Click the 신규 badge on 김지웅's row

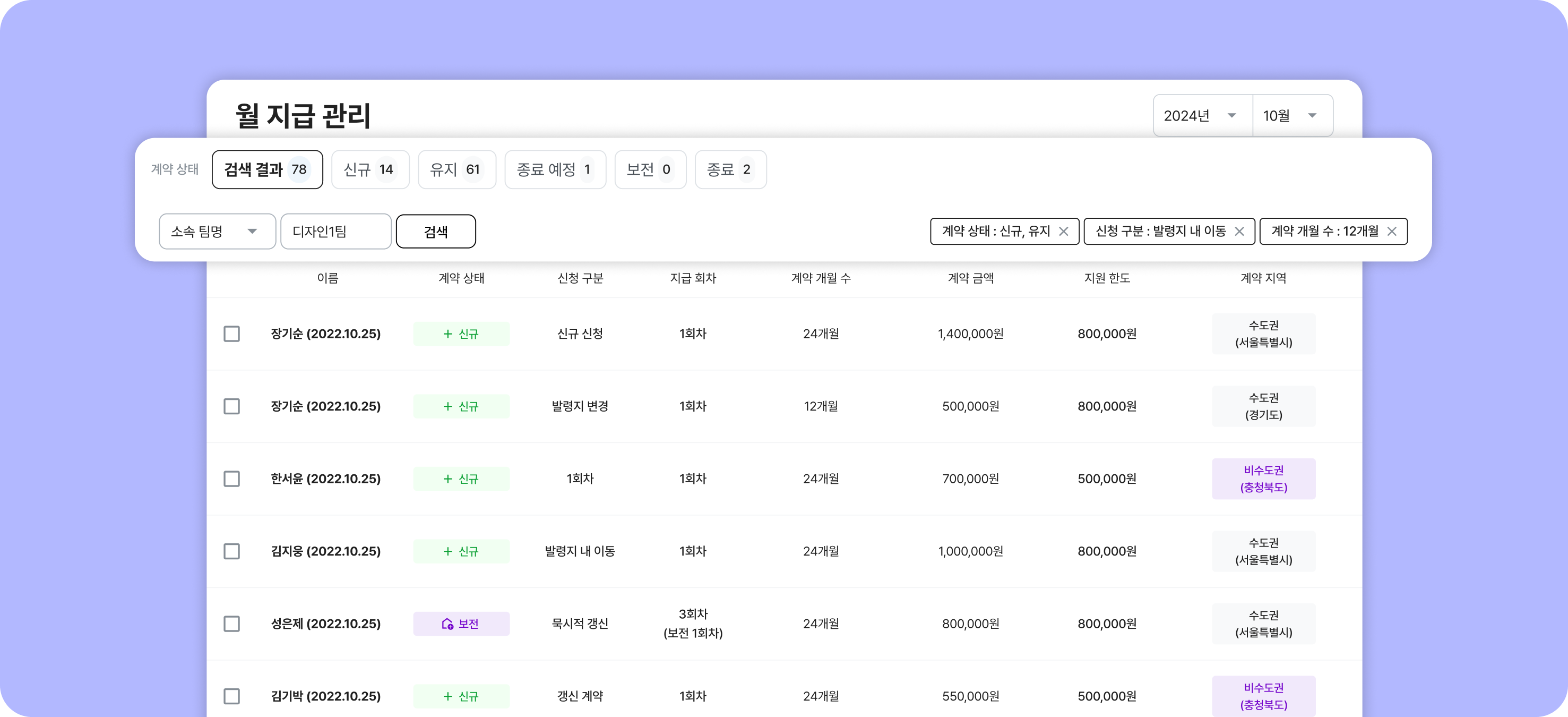(461, 551)
